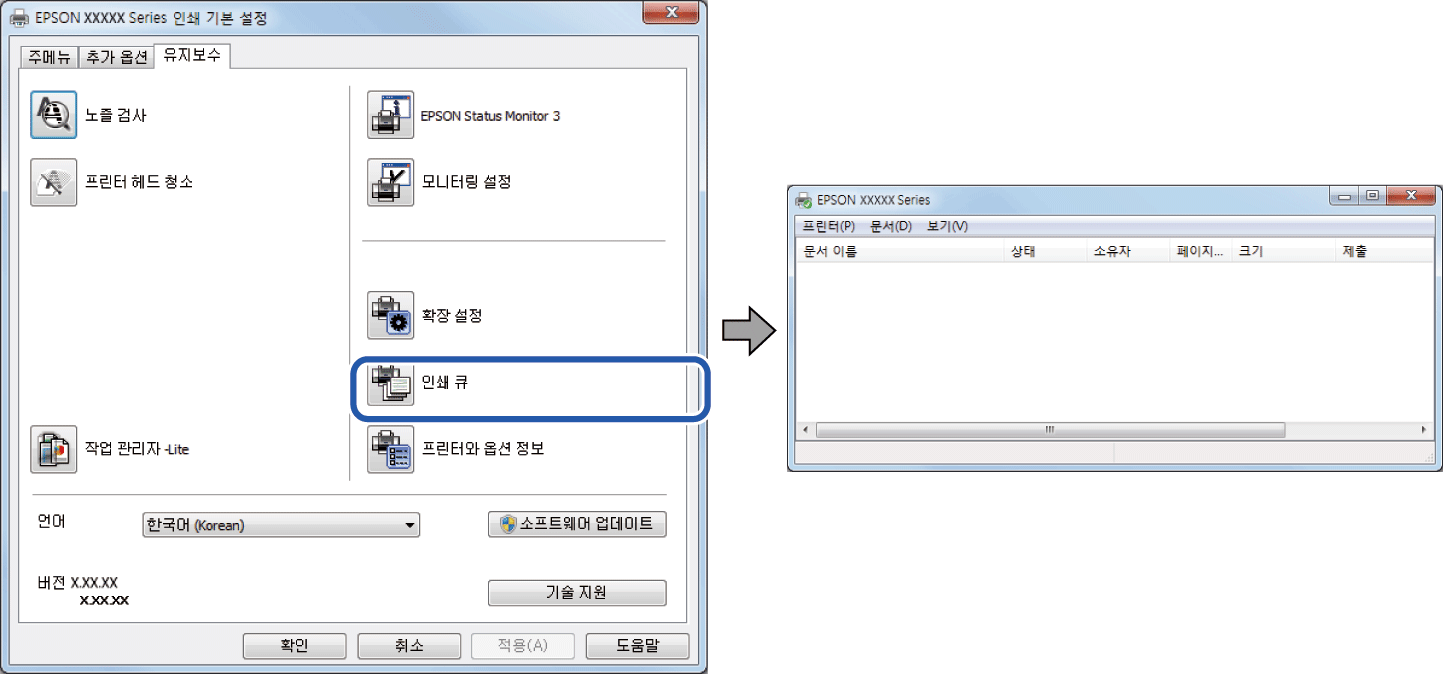Image resolution: width=1443 pixels, height=674 pixels.
Task: Open the 보기(V) menu
Action: pos(946,227)
